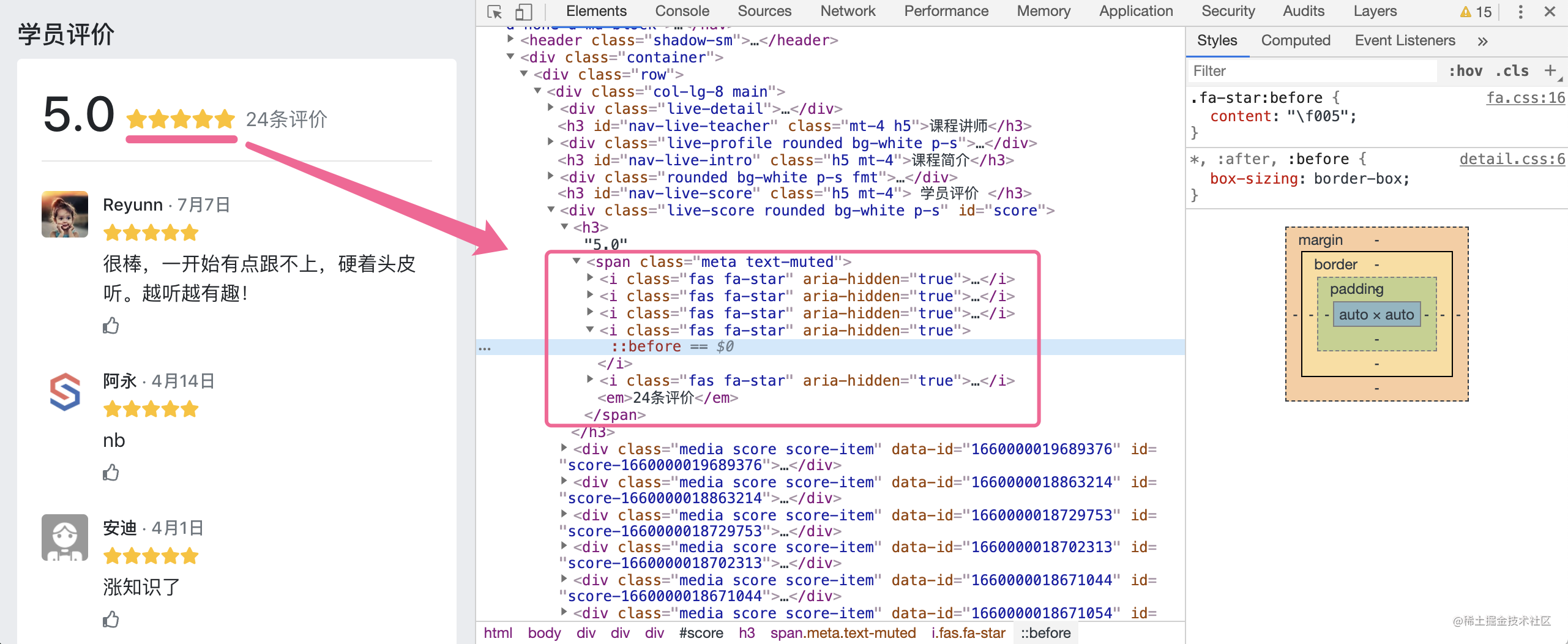
Task: Click Reyunn's avatar picture
Action: [x=65, y=214]
